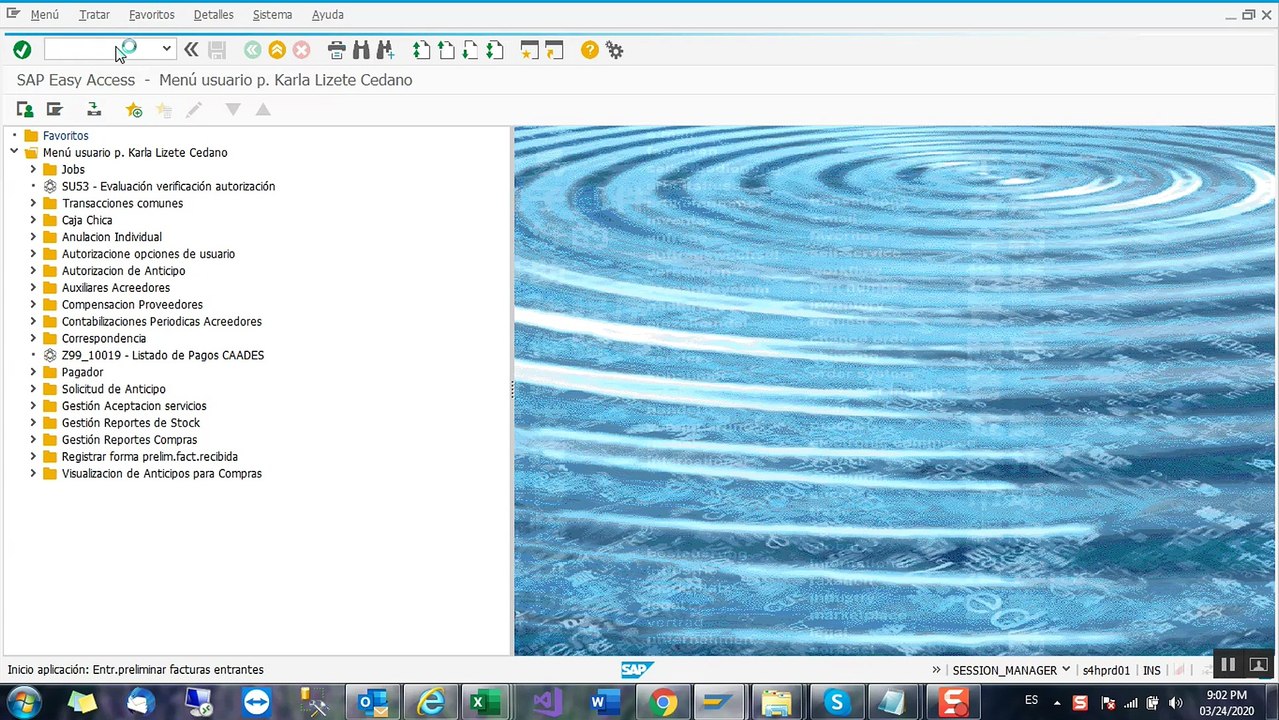Expand the Caja Chica folder
Viewport: 1279px width, 720px height.
coord(33,220)
